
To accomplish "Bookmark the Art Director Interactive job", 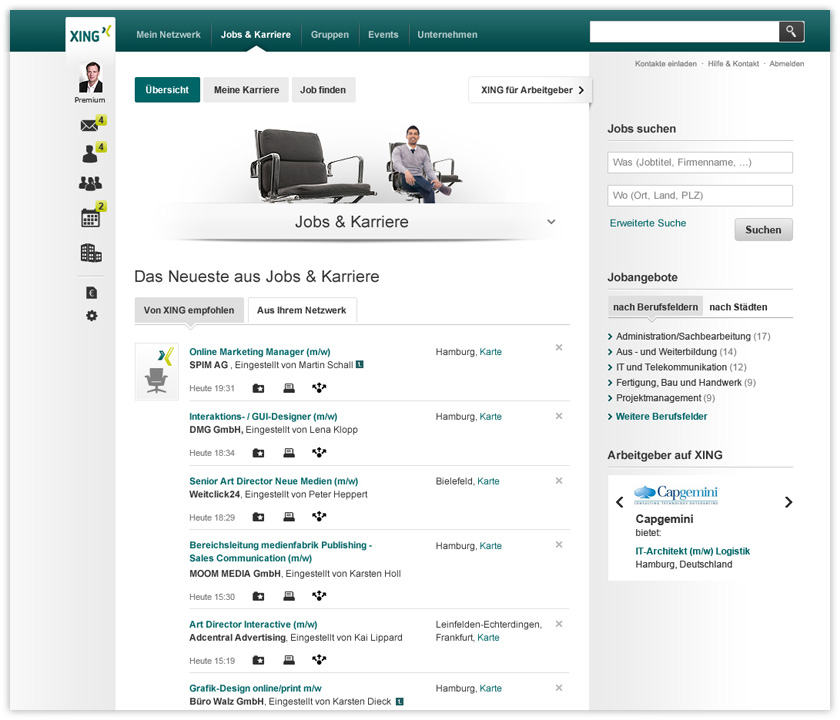I will coord(258,660).
